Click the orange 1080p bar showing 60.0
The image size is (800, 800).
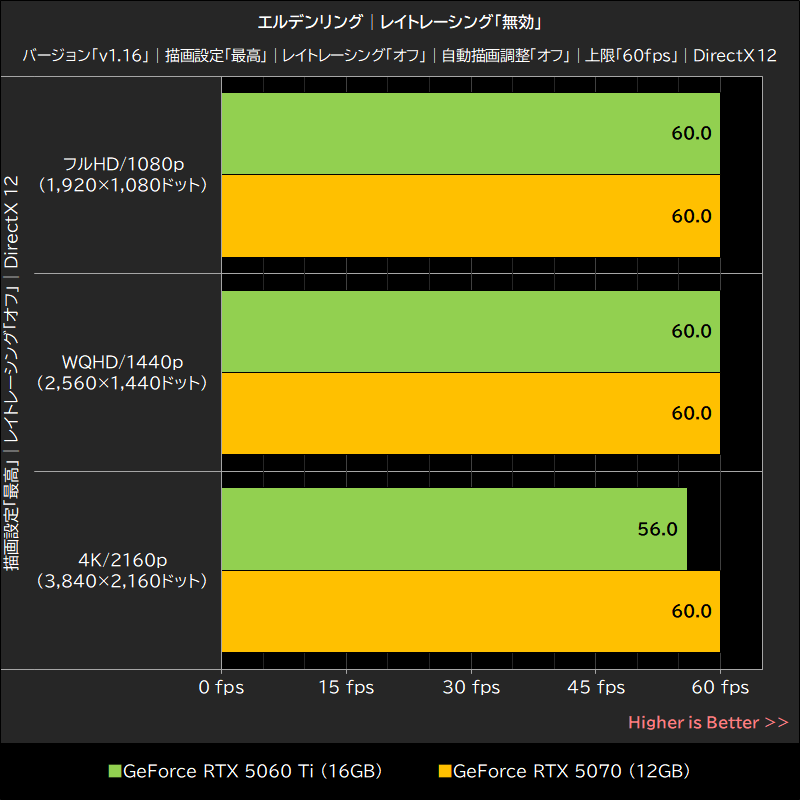tap(470, 216)
